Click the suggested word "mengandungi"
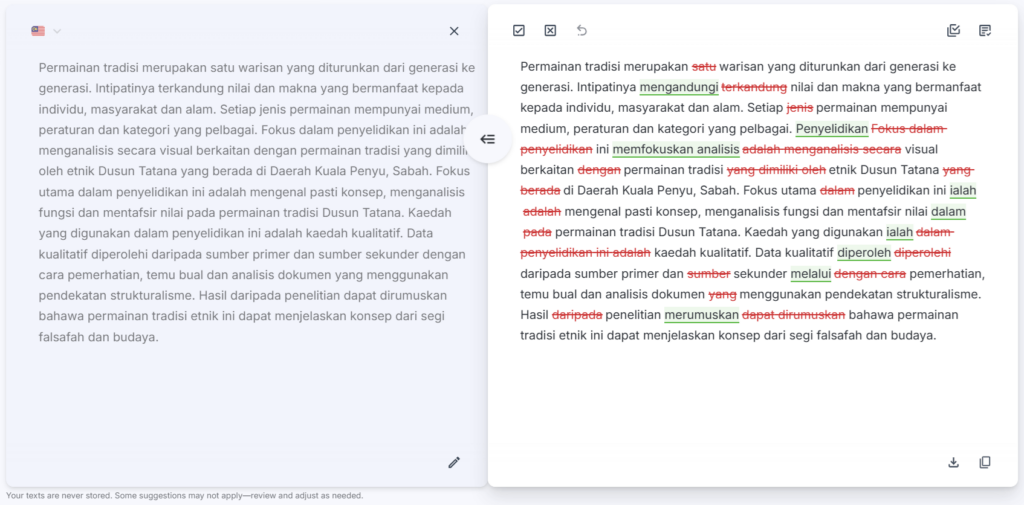The width and height of the screenshot is (1024, 505). [x=678, y=87]
